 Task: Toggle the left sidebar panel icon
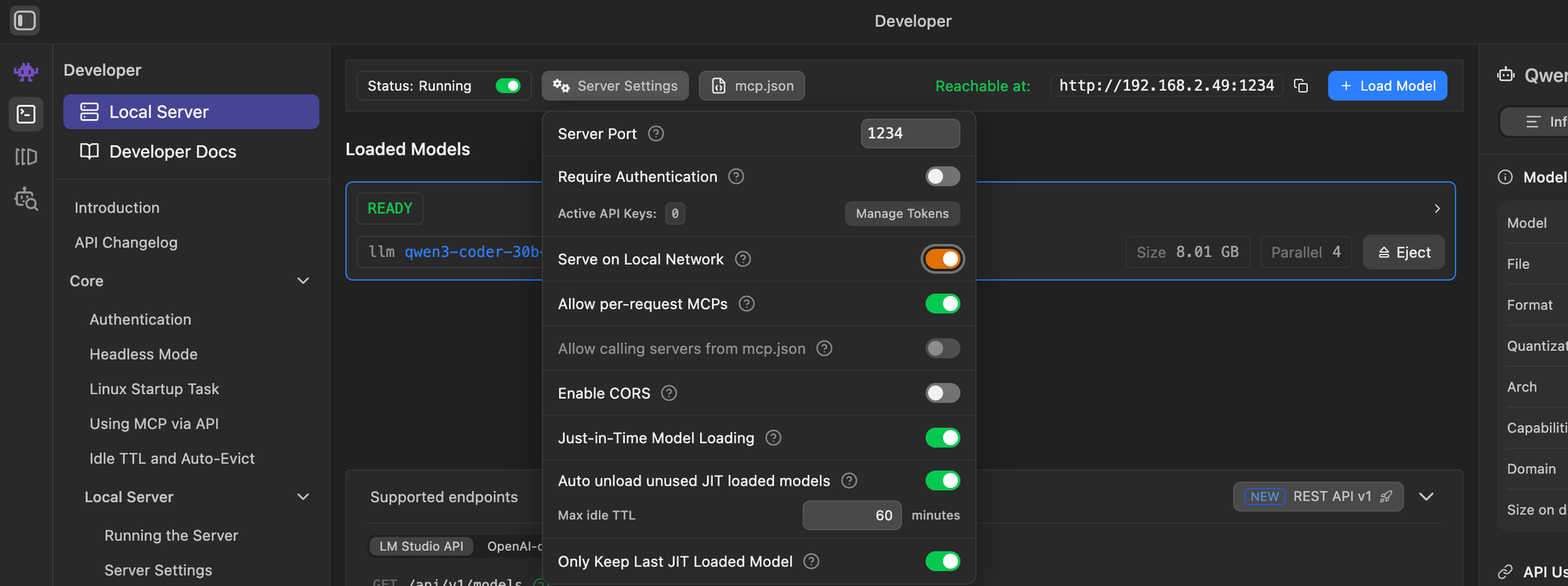(25, 20)
